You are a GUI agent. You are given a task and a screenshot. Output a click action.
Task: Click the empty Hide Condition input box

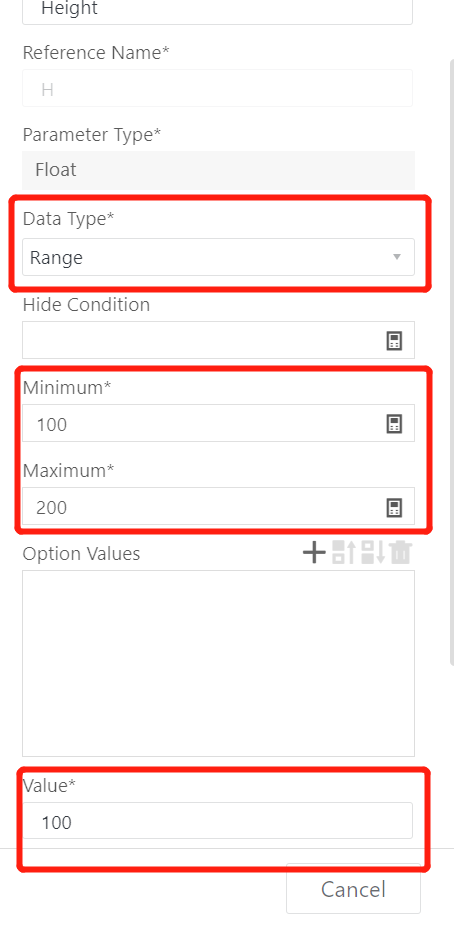pyautogui.click(x=218, y=340)
